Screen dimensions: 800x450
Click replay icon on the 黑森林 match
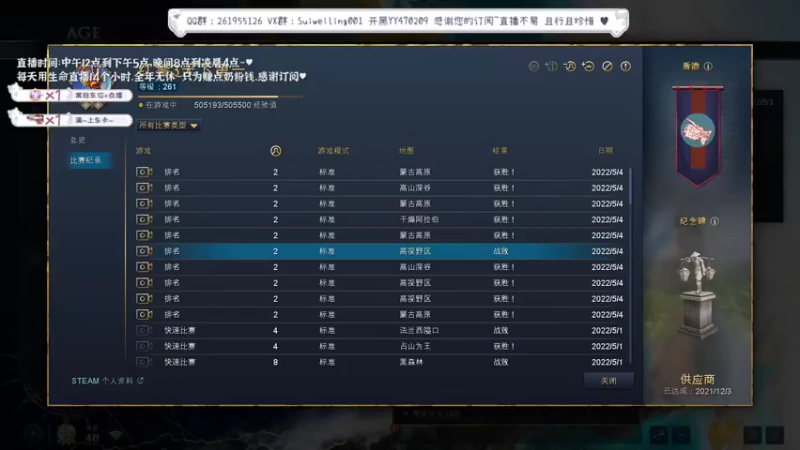point(144,362)
